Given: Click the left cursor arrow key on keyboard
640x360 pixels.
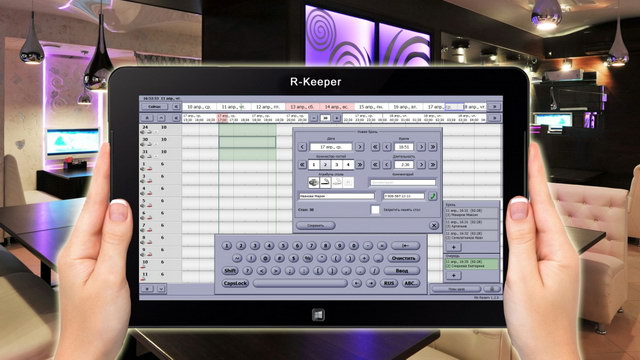Looking at the screenshot, I should (357, 283).
